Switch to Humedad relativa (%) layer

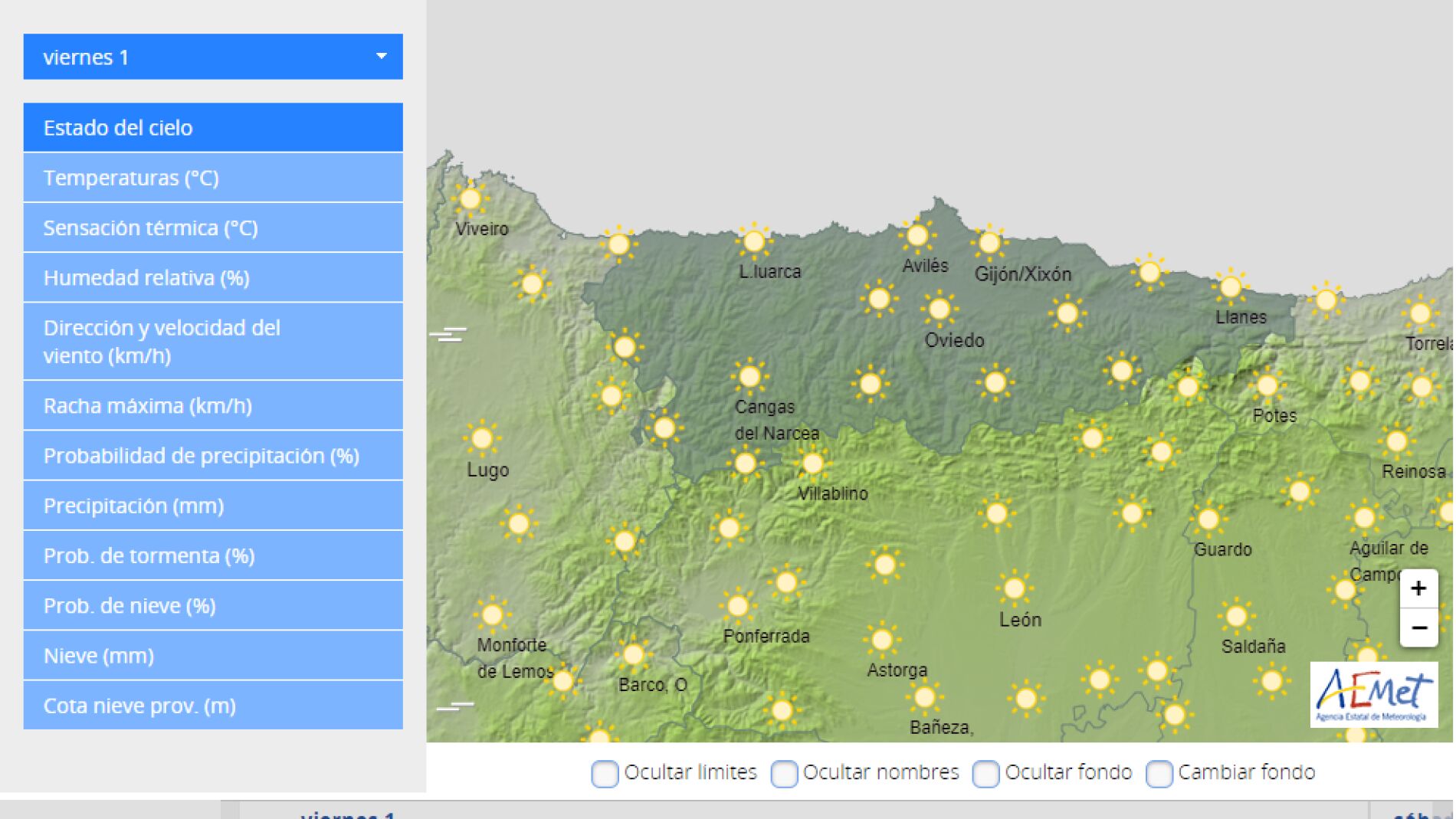[213, 277]
